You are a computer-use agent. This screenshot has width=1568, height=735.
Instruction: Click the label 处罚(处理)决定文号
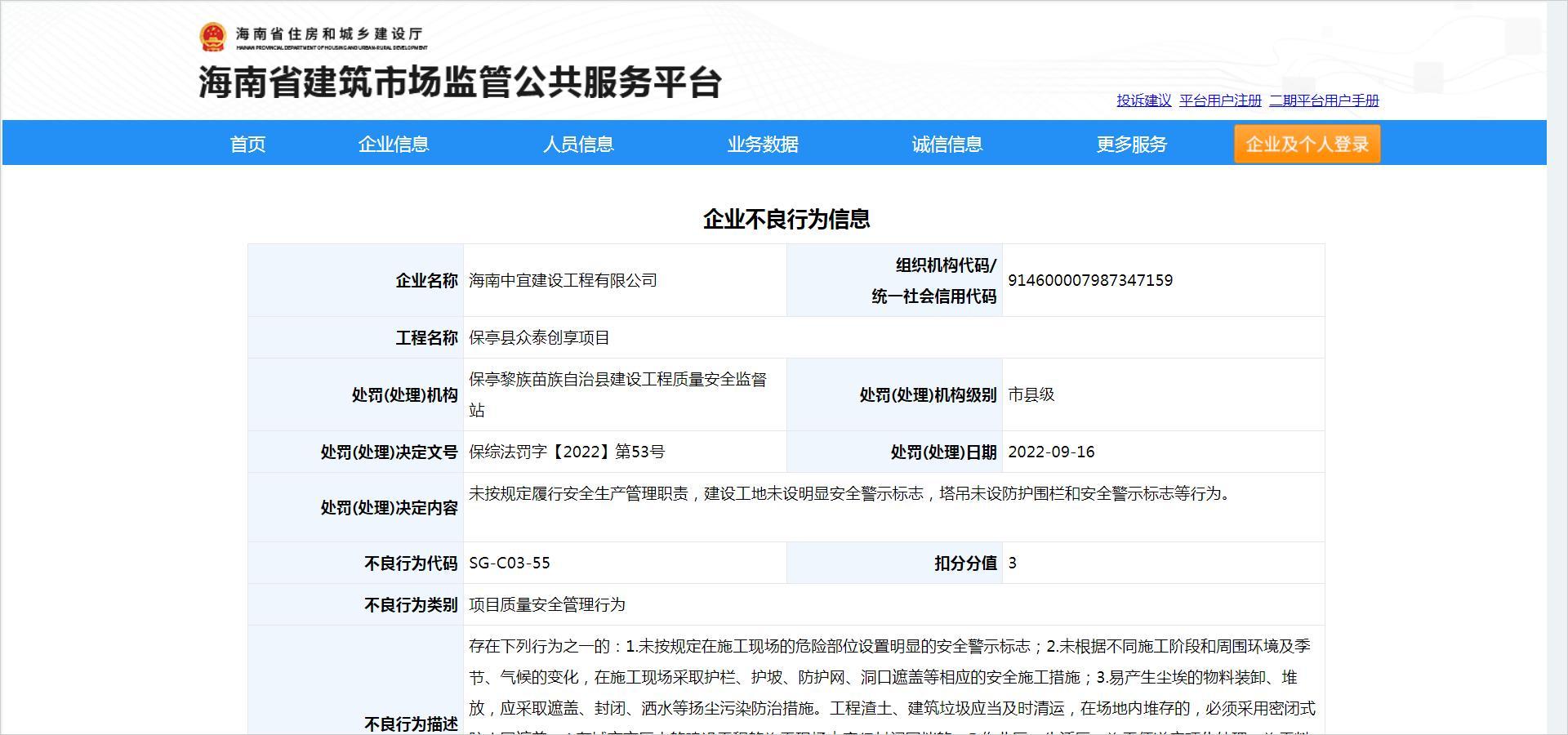tap(389, 452)
